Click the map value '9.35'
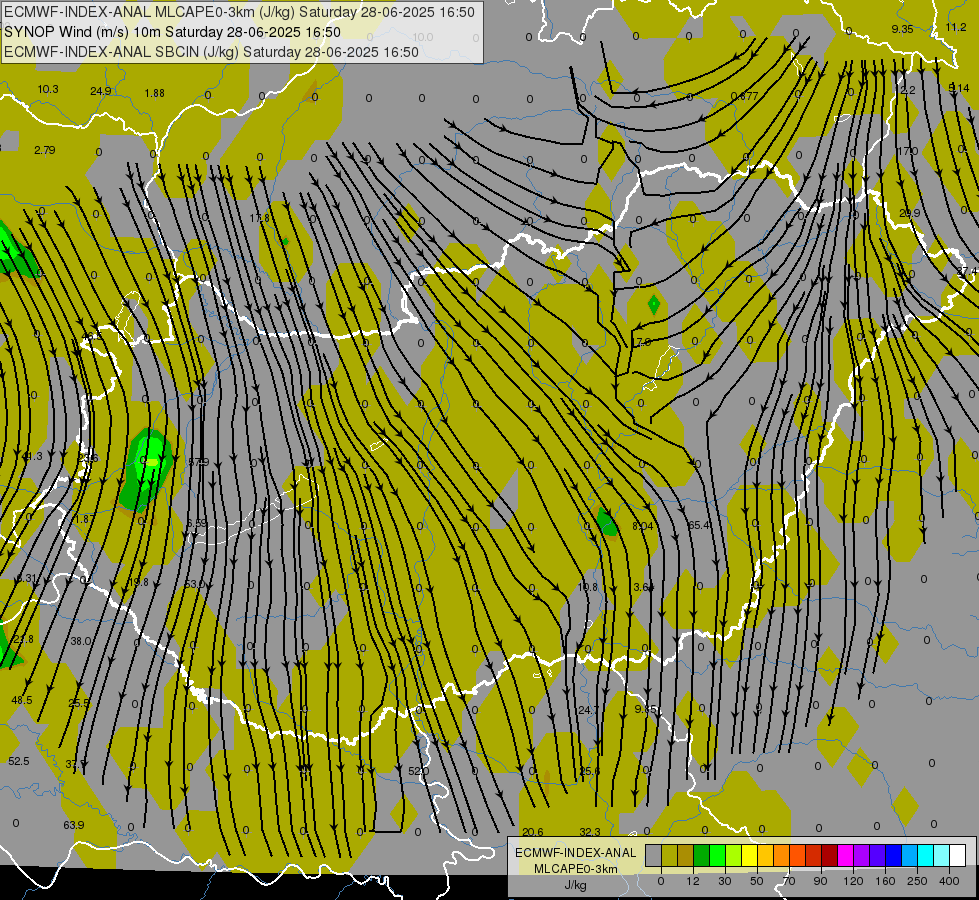Image resolution: width=979 pixels, height=900 pixels. click(x=902, y=29)
